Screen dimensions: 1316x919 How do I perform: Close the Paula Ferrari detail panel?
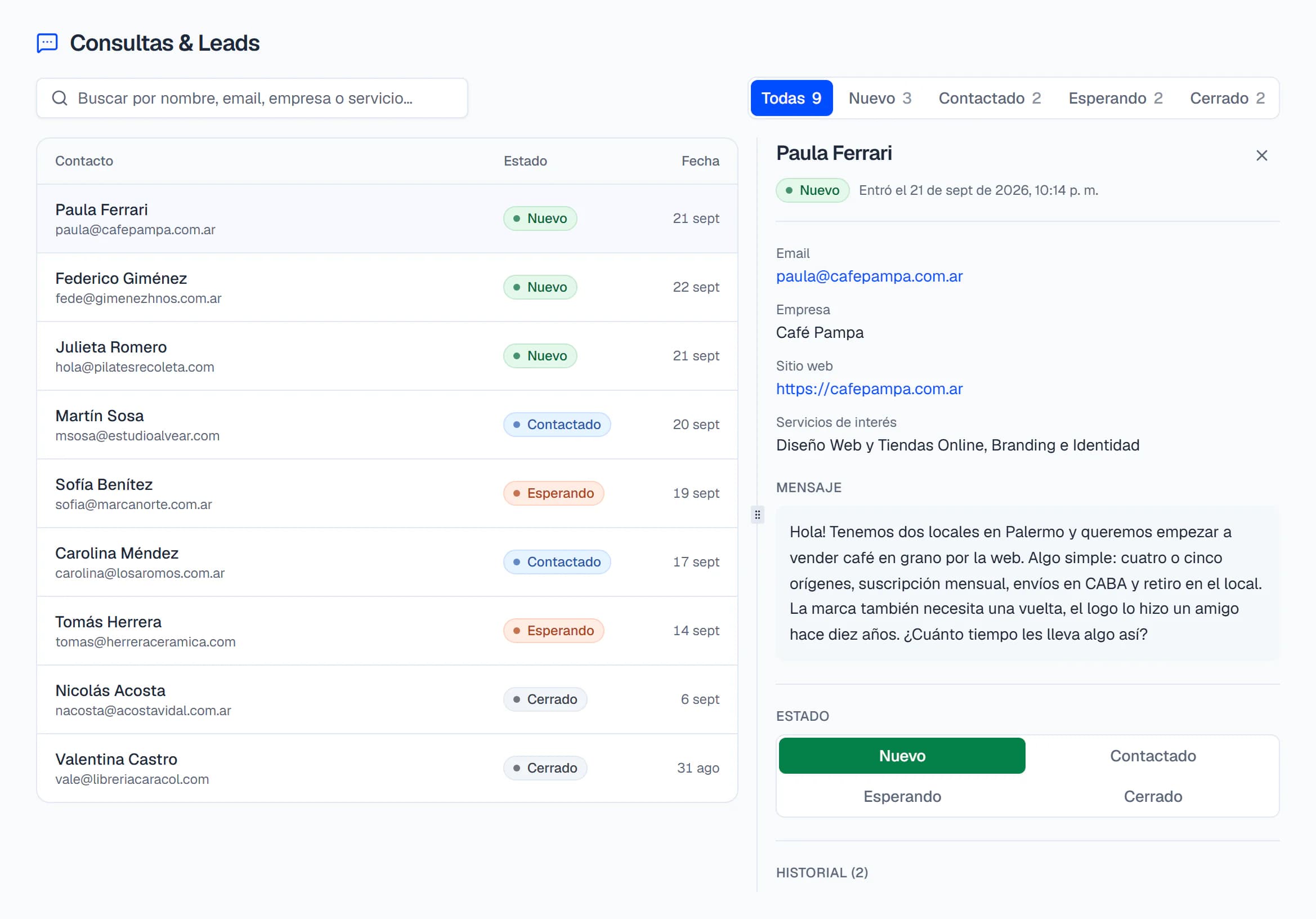1261,155
